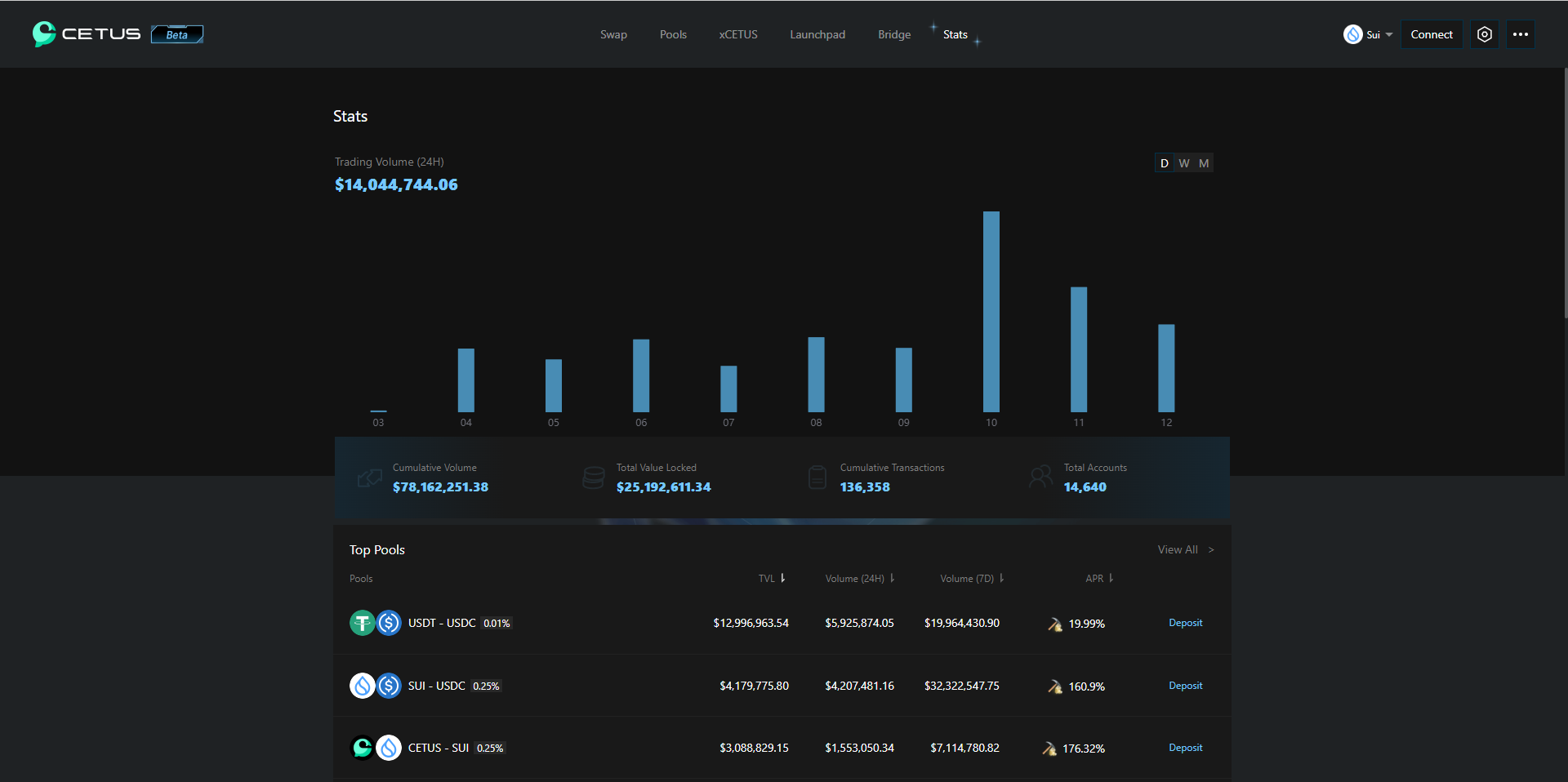Sort pools by TVL arrow

[x=782, y=578]
